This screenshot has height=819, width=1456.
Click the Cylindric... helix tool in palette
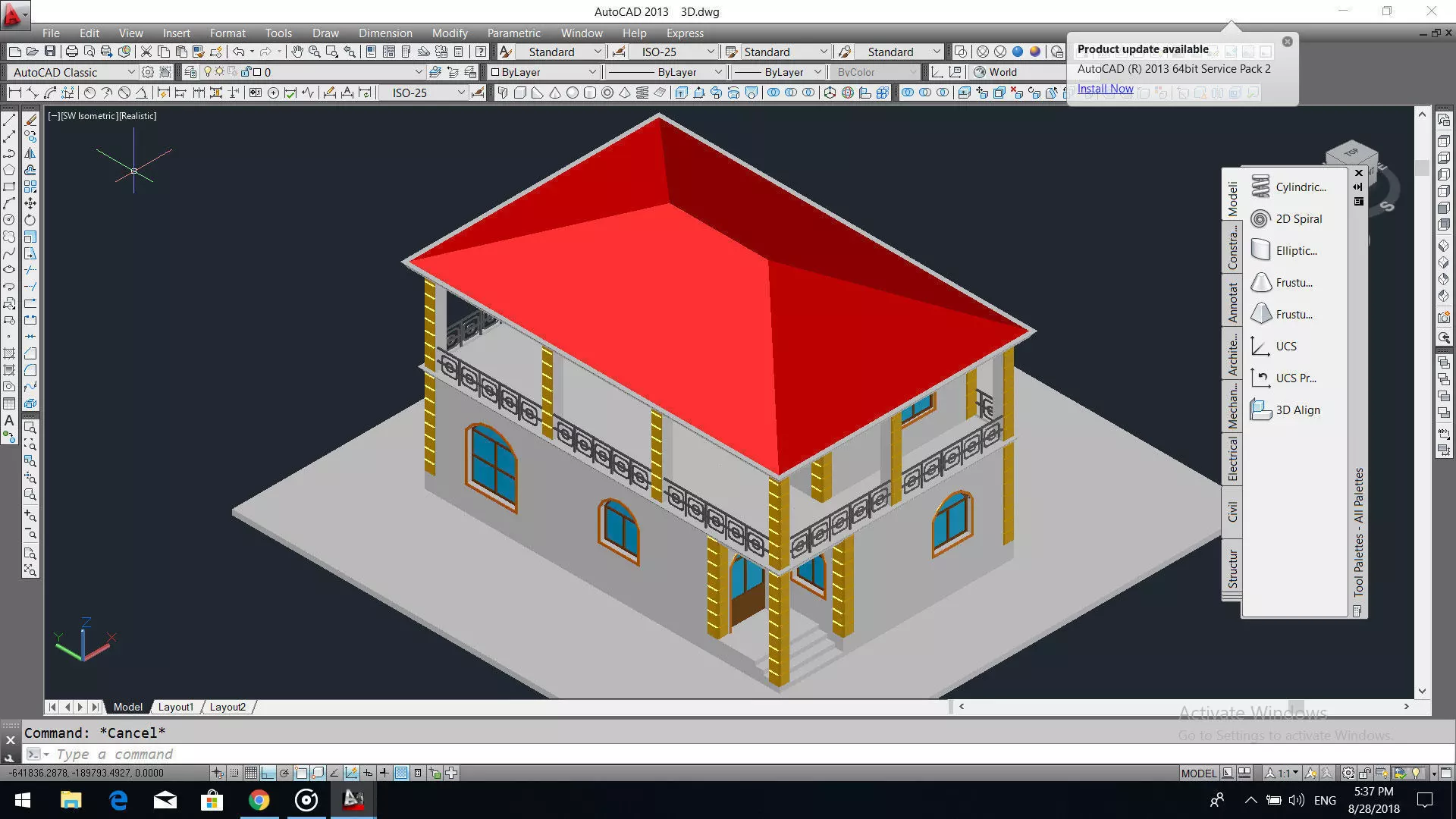coord(1288,187)
